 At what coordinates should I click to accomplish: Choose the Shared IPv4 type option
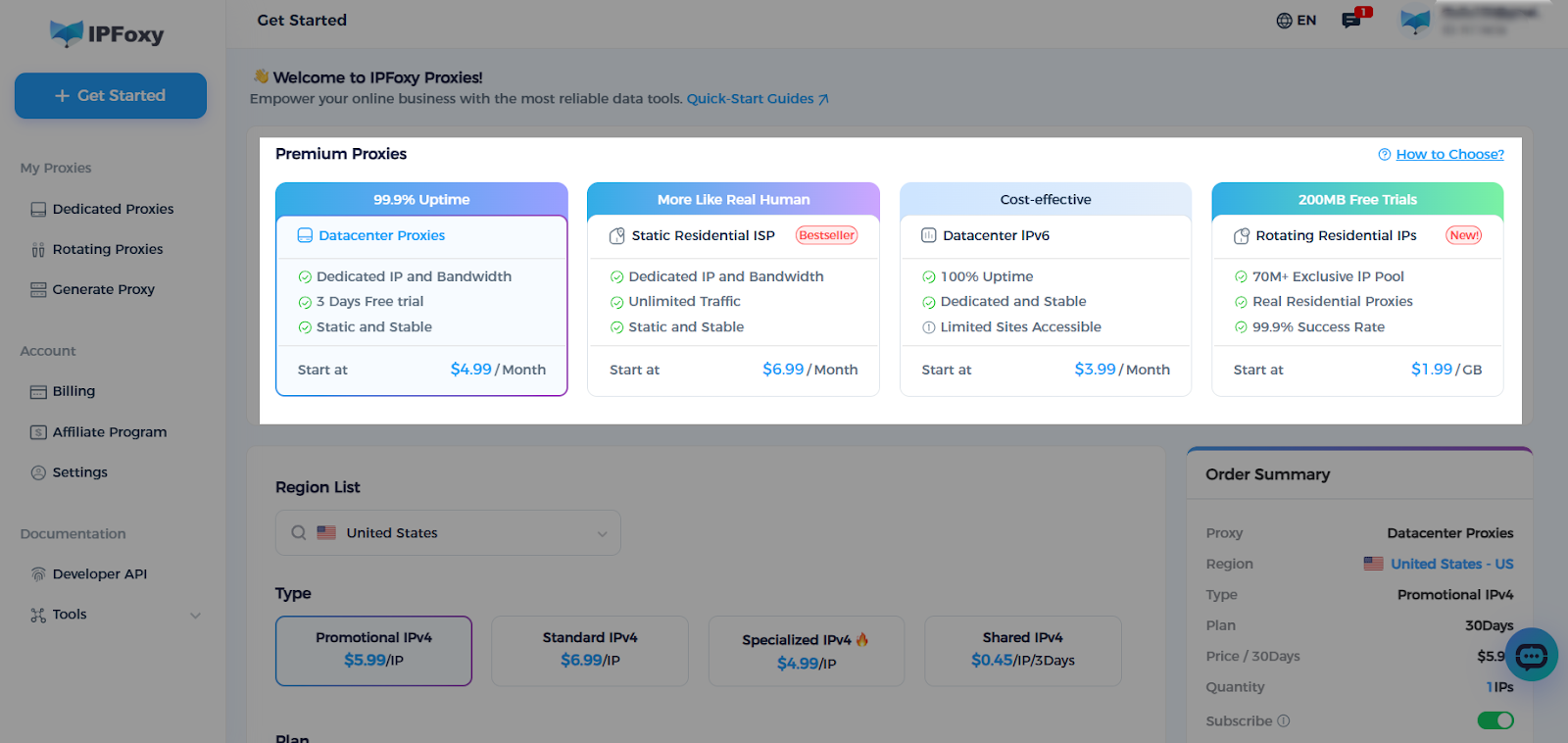point(1022,650)
